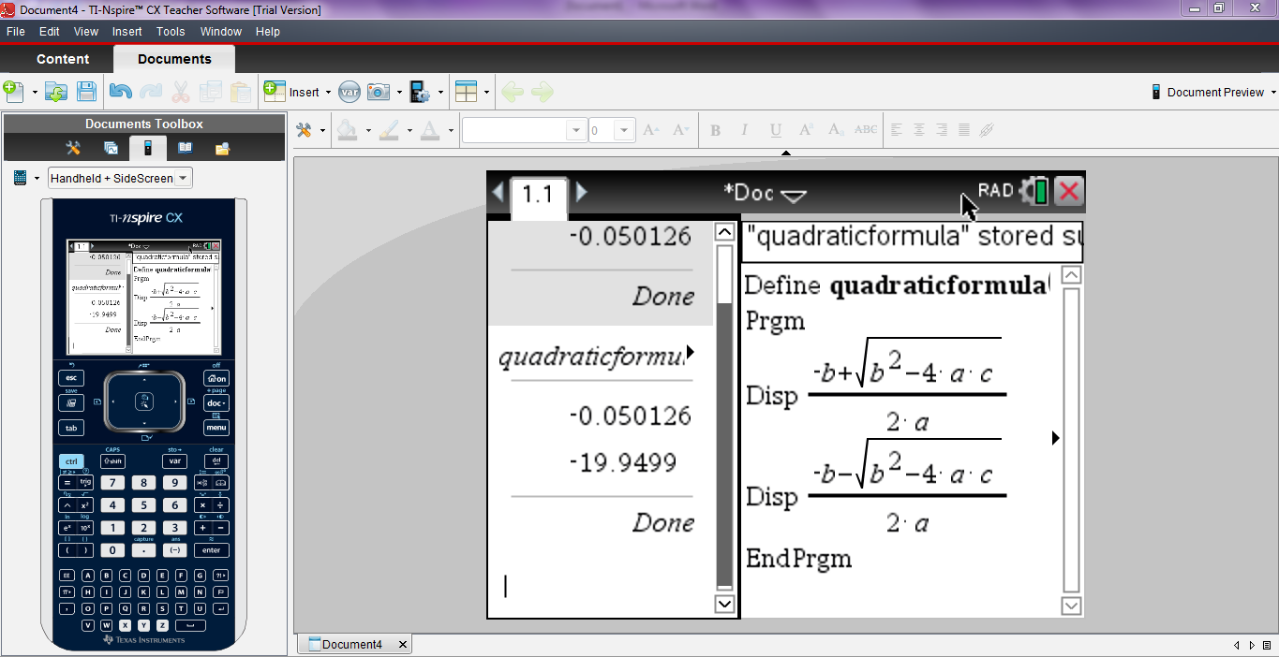
Task: Go to previous page with left arrow beside 1.1
Action: [498, 192]
